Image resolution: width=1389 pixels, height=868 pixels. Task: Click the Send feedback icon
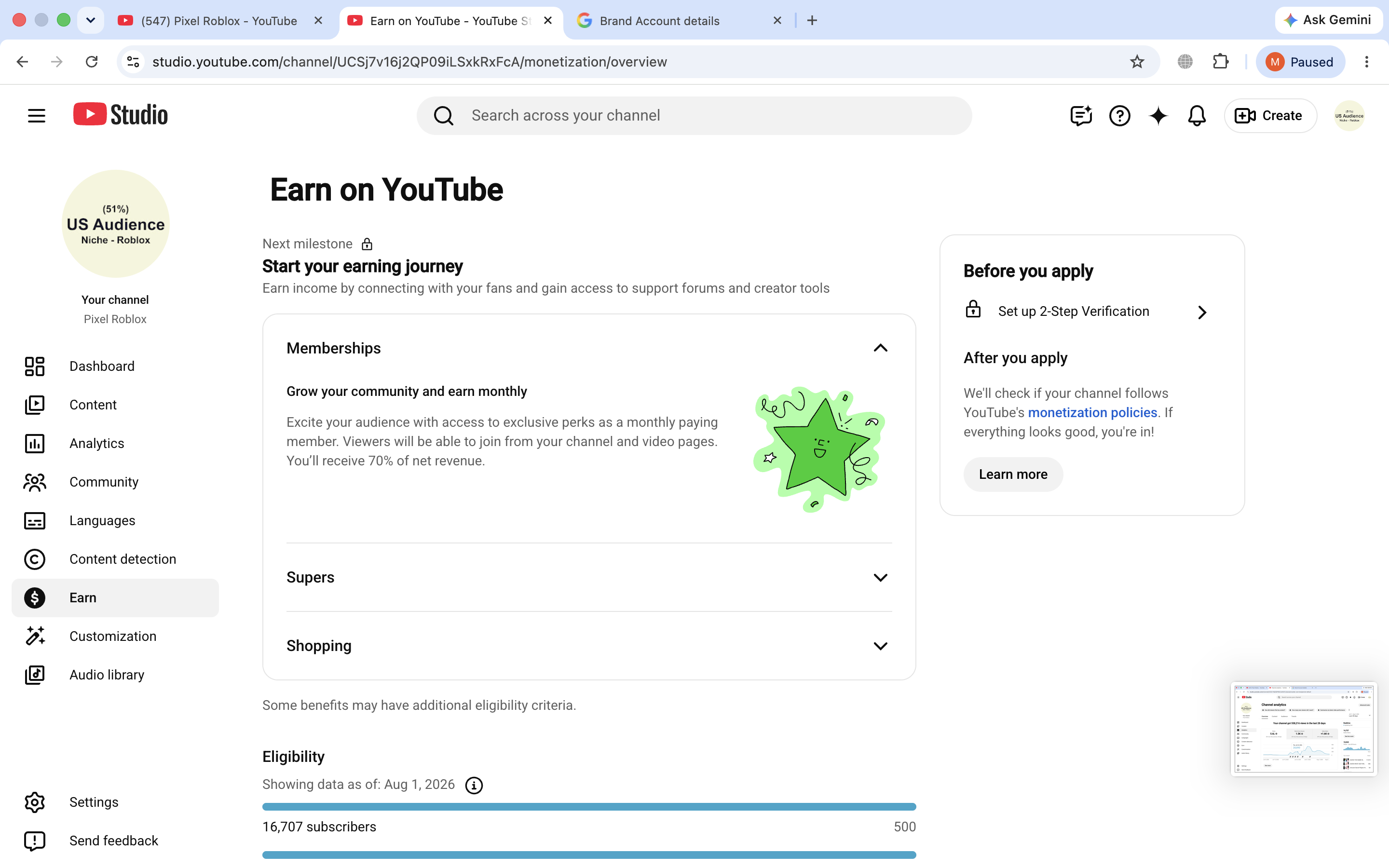[x=34, y=841]
